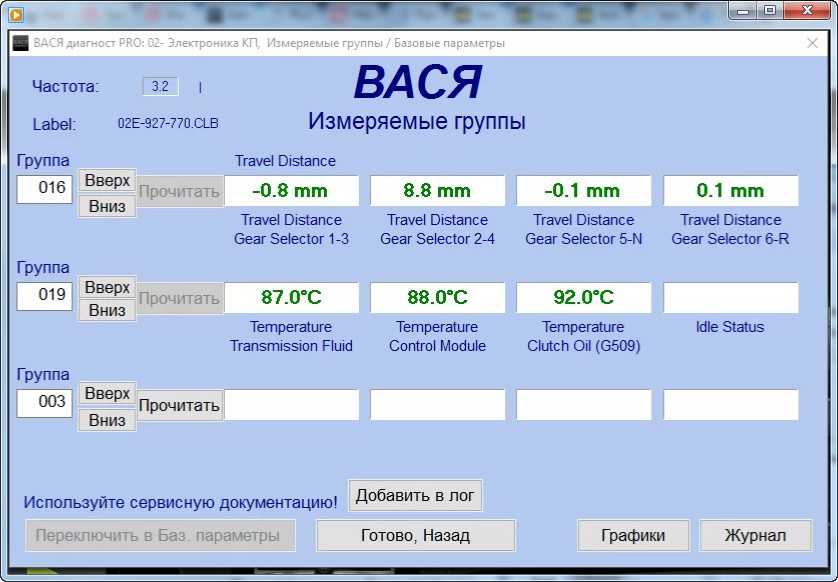Click label Travel Distance Gear Selector 2-4
This screenshot has width=838, height=582.
(437, 229)
